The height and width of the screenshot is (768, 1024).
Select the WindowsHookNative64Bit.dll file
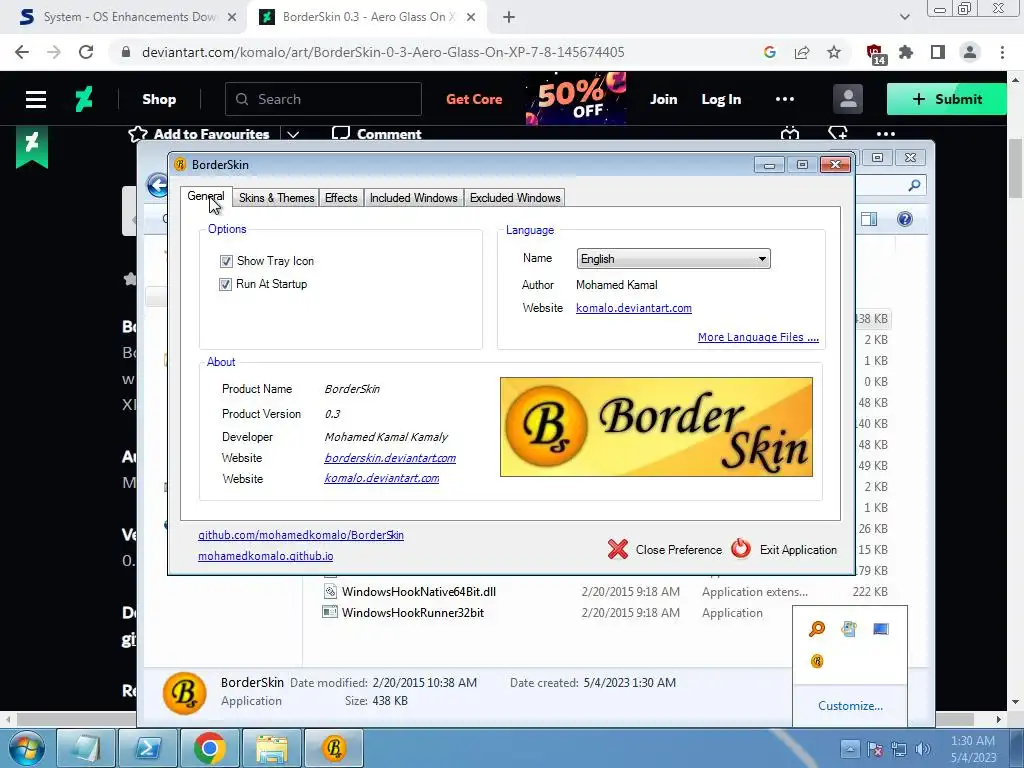coord(418,592)
